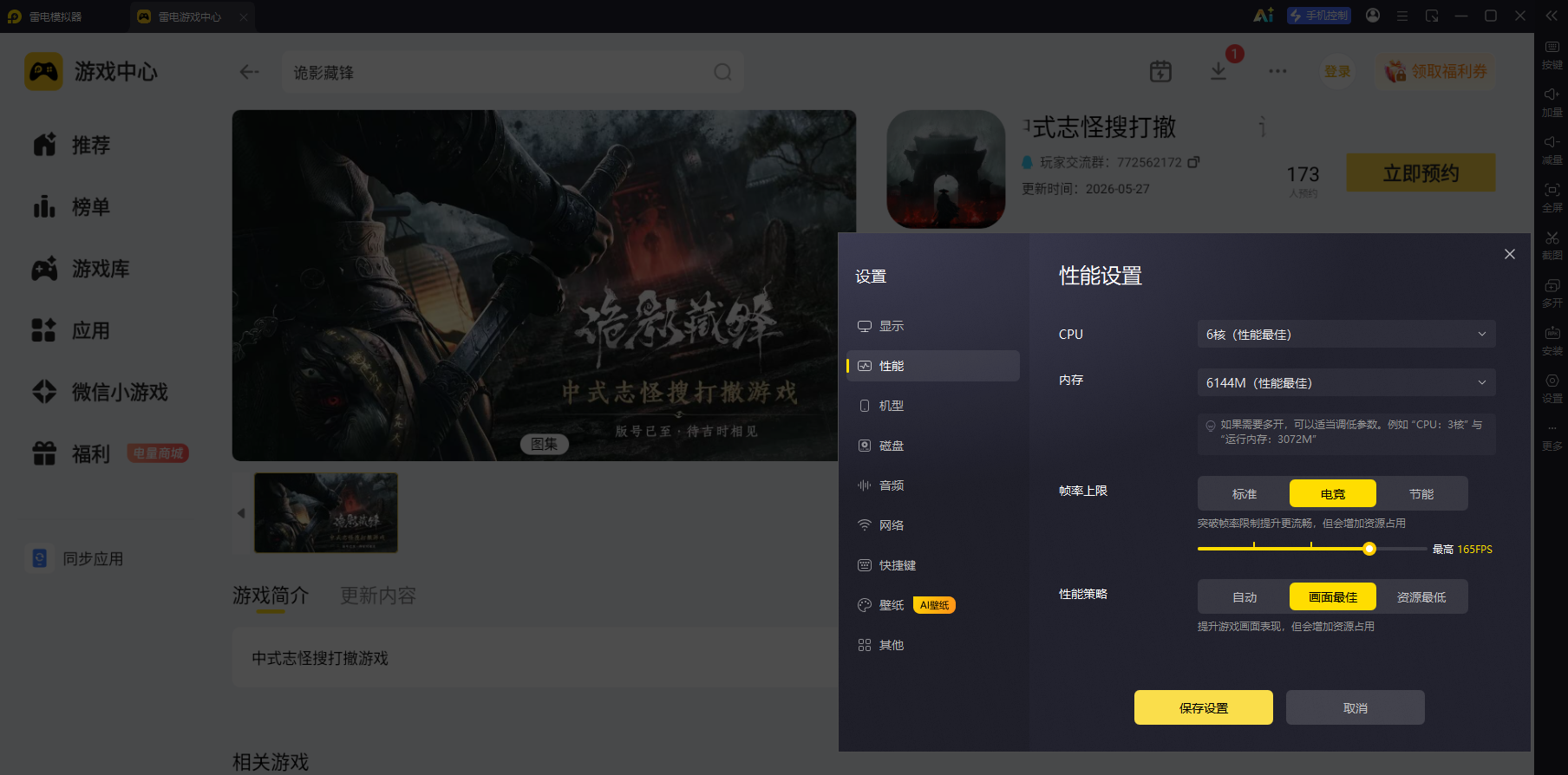The height and width of the screenshot is (775, 1568).
Task: Expand the 内存 memory dropdown
Action: click(1346, 382)
